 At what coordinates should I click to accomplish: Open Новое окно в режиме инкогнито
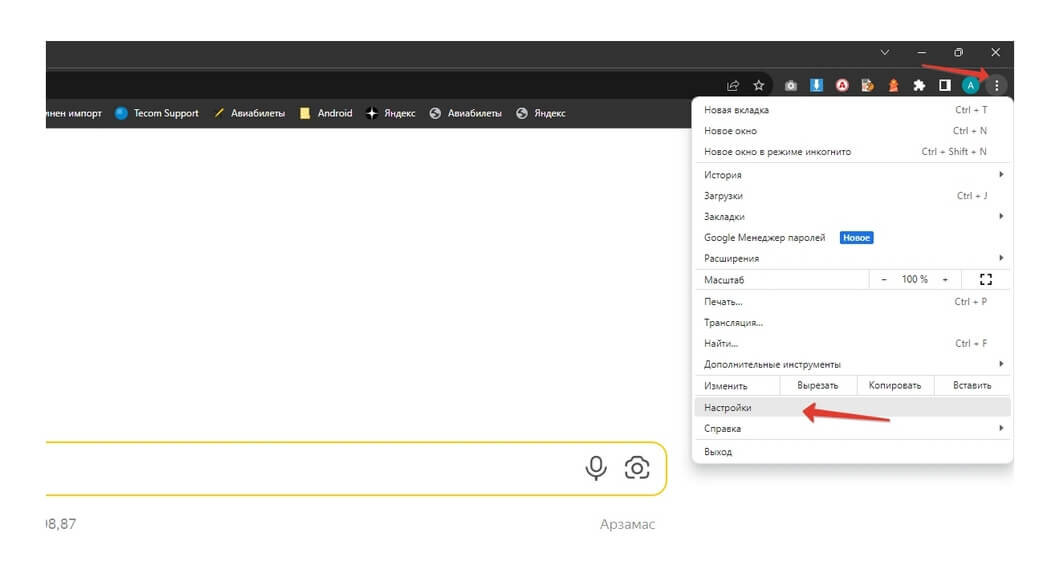(x=852, y=151)
